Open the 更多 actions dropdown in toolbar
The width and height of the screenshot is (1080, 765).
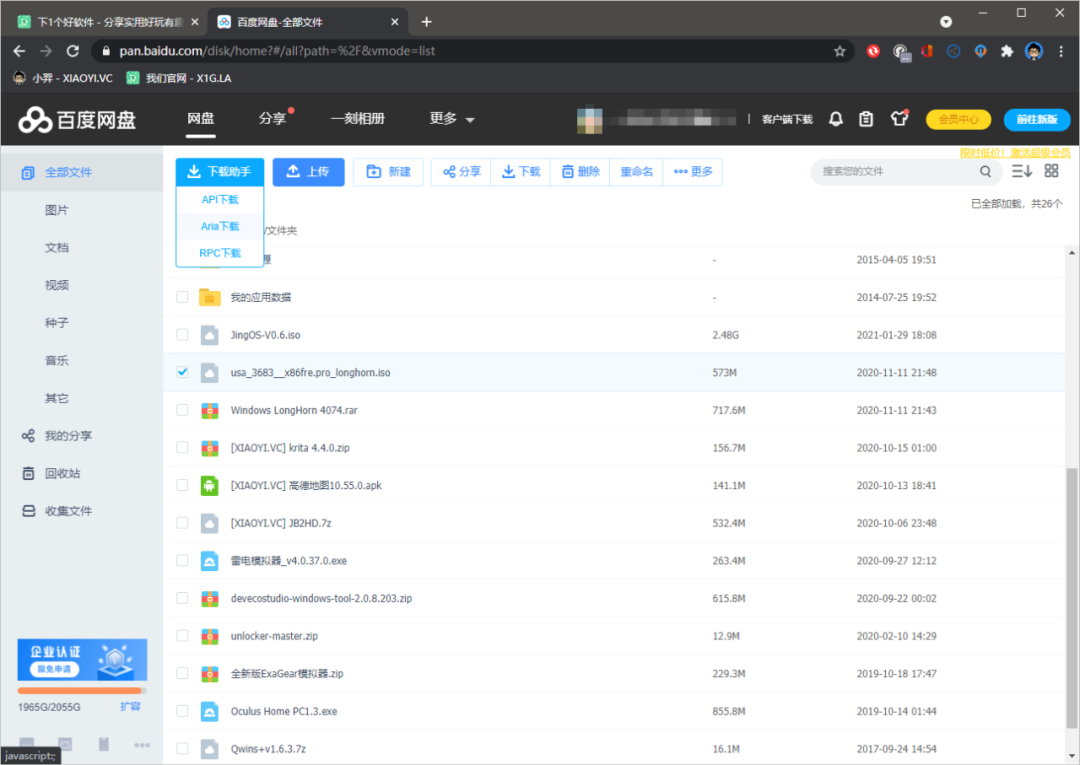point(693,172)
